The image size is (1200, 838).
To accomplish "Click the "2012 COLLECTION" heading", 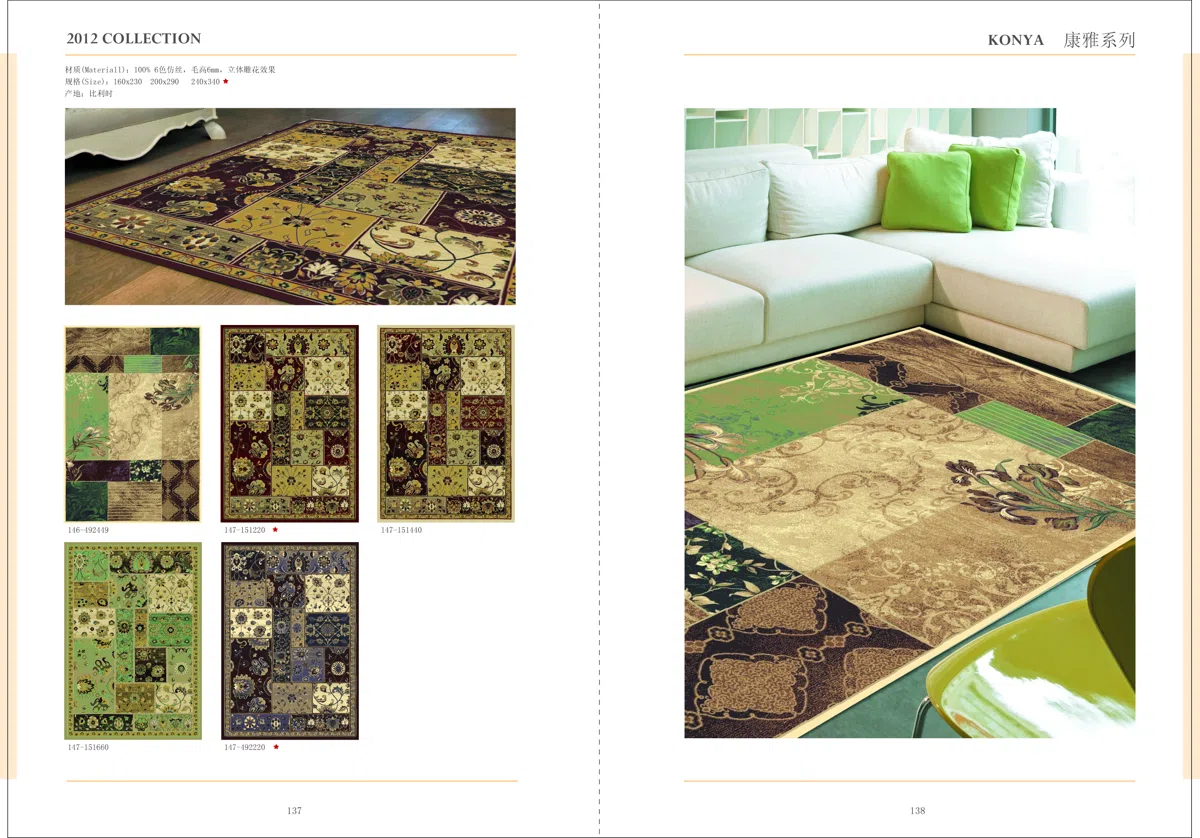I will pyautogui.click(x=134, y=39).
